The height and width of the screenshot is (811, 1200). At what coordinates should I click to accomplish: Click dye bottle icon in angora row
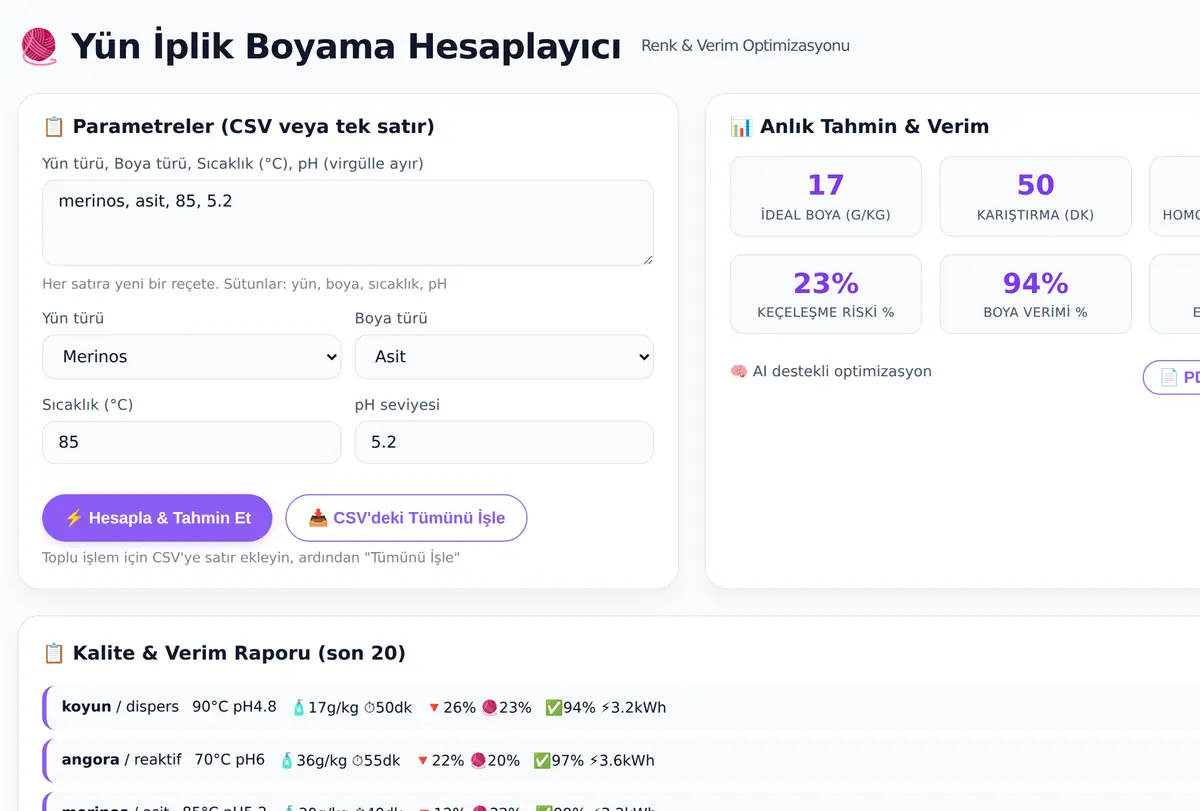(x=287, y=761)
